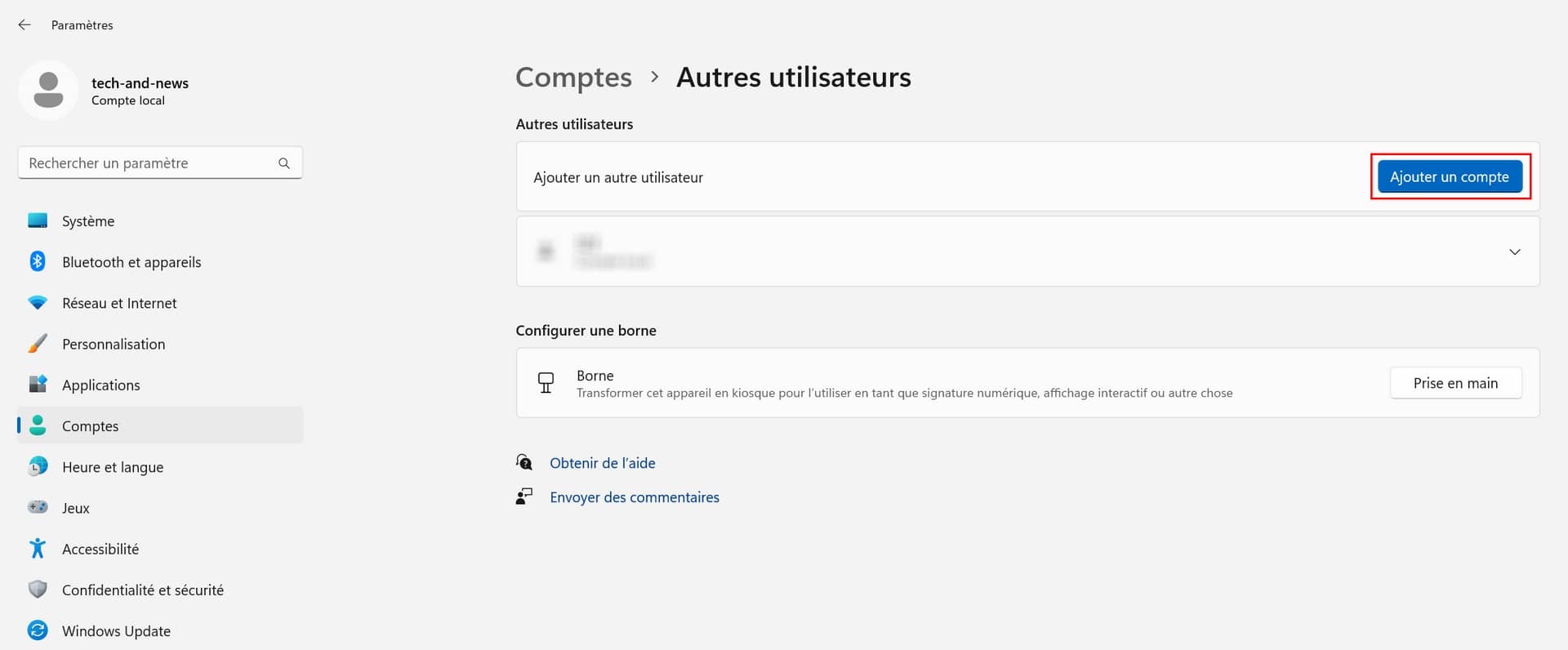Open Envoyer des commentaires link
The height and width of the screenshot is (650, 1568).
pyautogui.click(x=634, y=497)
